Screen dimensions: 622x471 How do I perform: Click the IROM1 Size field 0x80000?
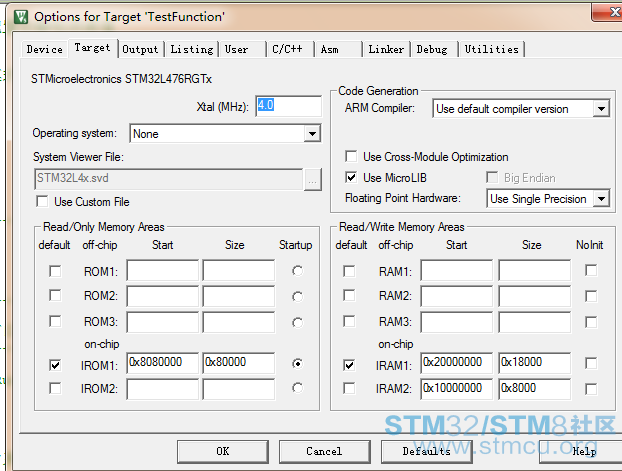coord(238,363)
